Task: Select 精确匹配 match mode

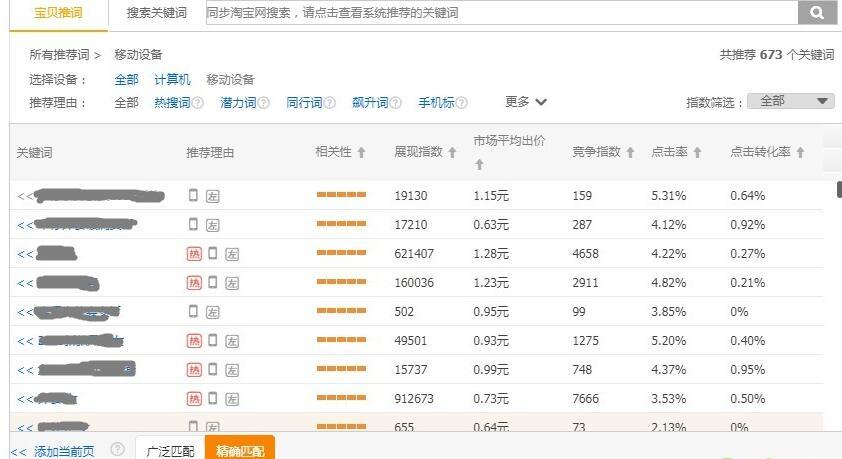Action: click(240, 450)
